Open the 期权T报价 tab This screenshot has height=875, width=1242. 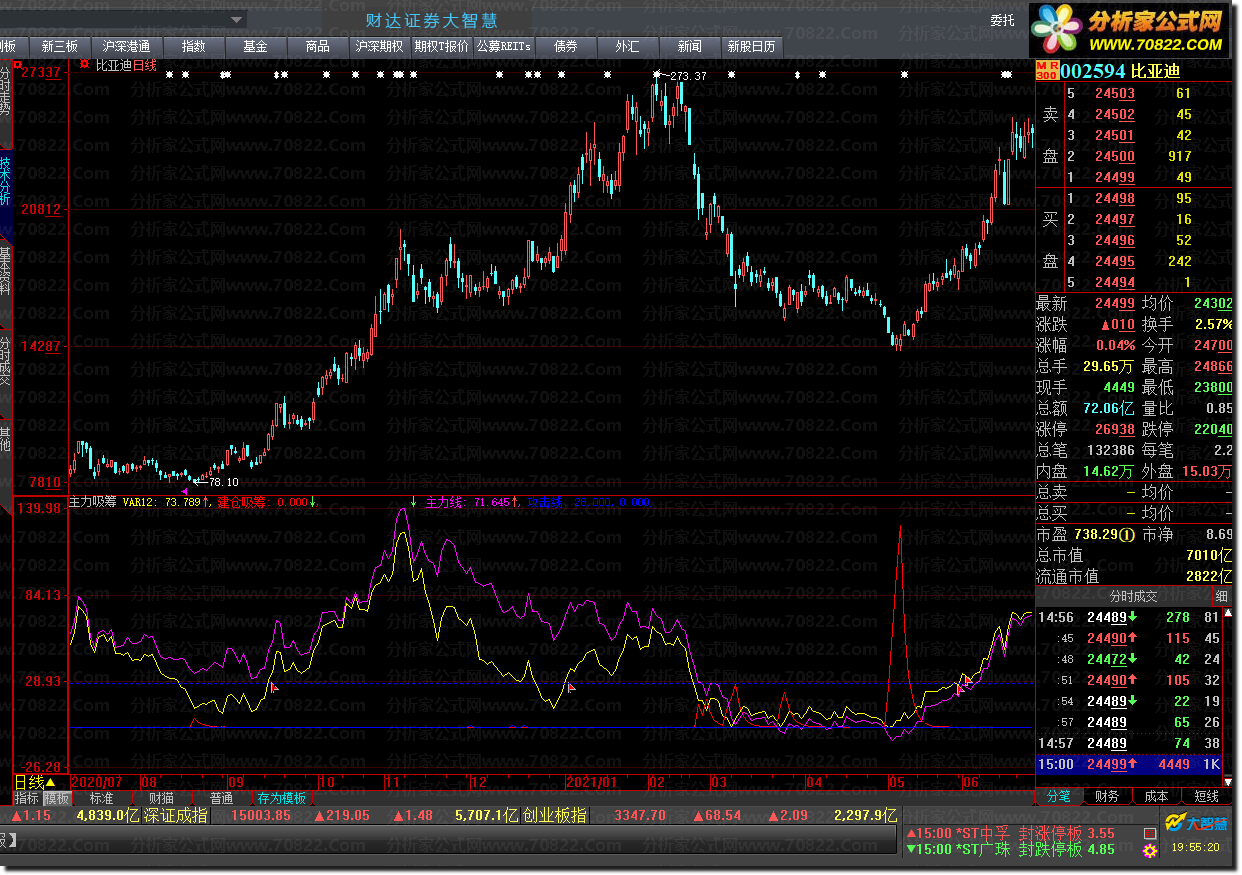[442, 46]
